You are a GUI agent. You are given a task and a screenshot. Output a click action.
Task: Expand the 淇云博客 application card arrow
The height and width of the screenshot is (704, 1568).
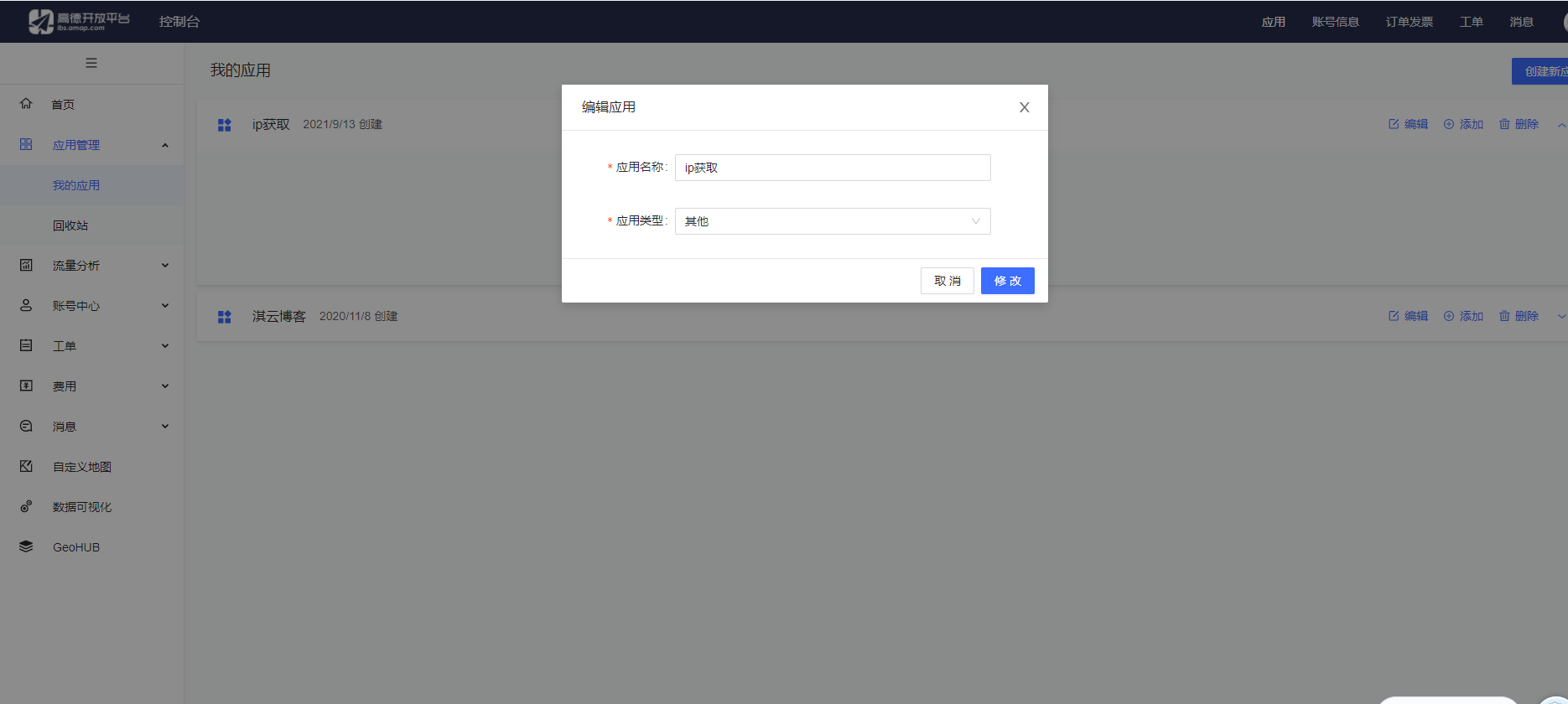tap(1561, 317)
